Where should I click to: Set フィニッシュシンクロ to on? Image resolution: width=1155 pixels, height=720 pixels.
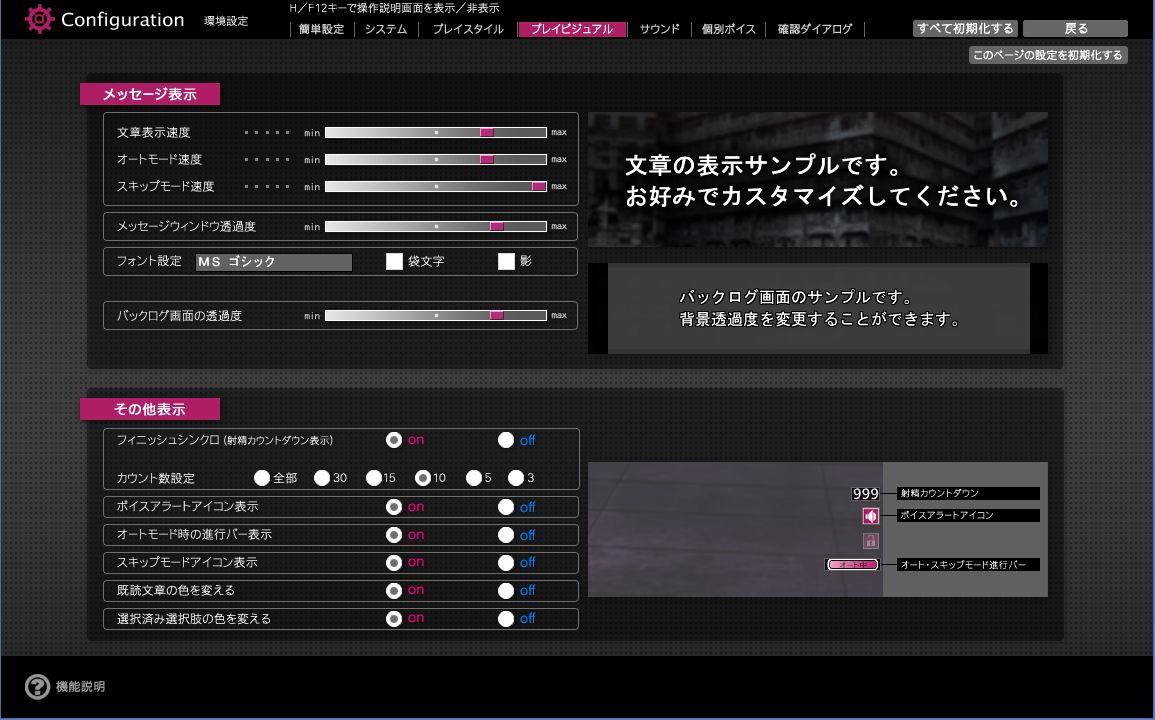coord(394,440)
